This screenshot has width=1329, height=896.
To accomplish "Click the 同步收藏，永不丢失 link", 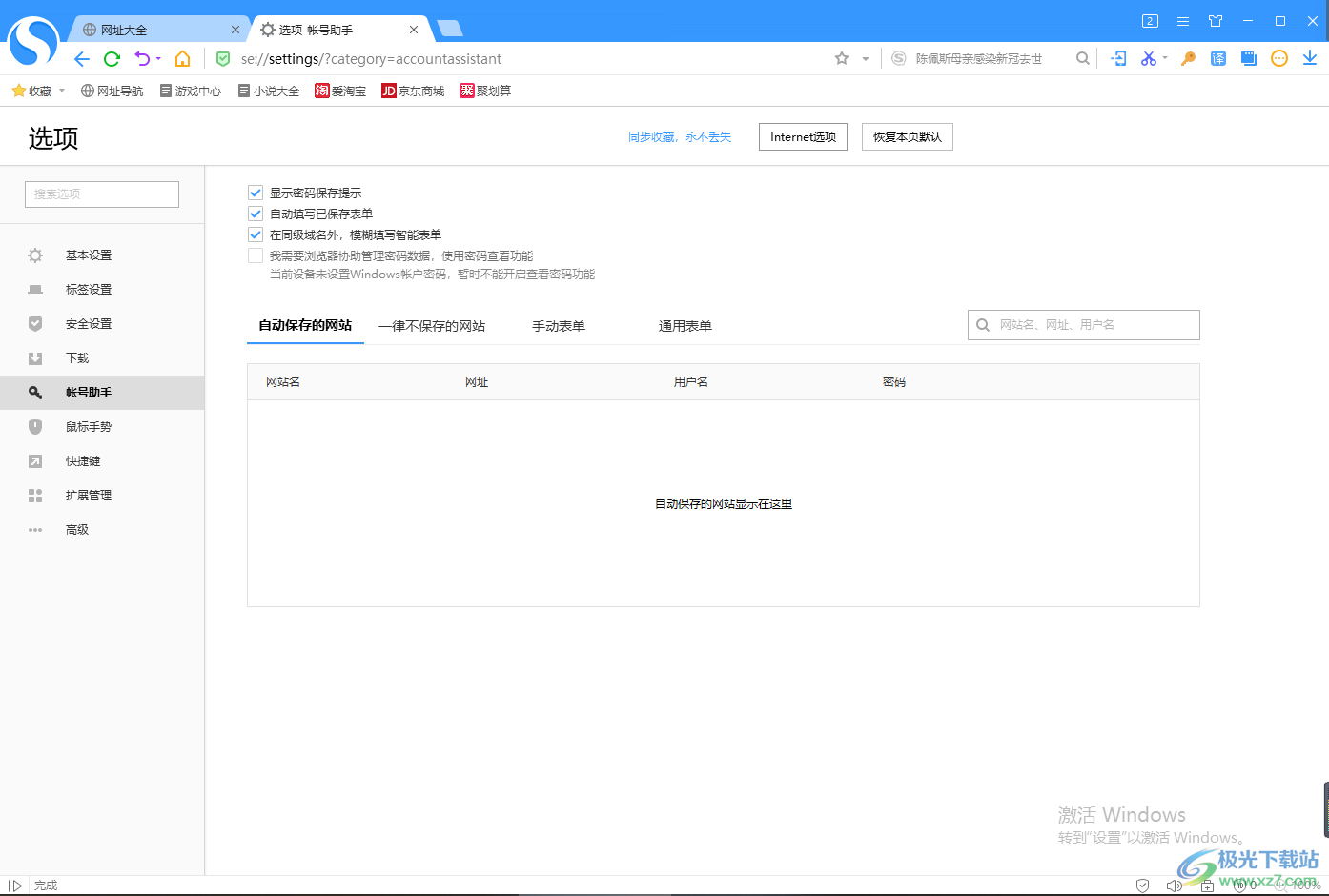I will tap(680, 137).
